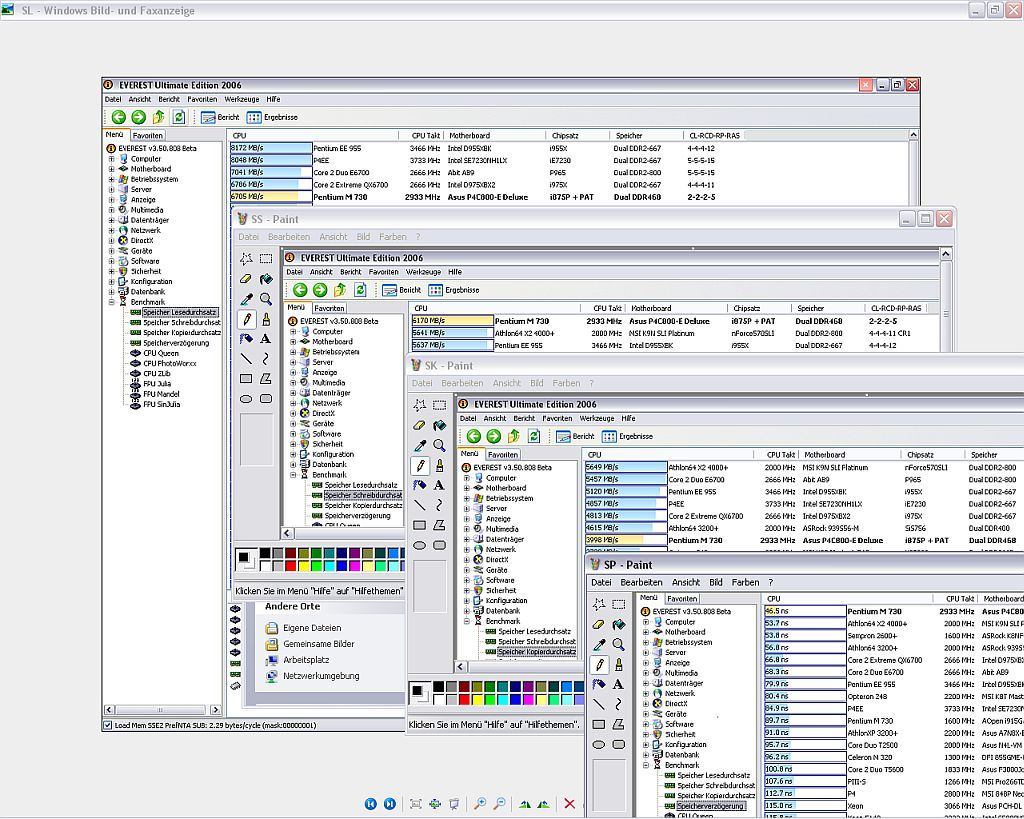
Task: Rotate image counterclockwise in viewer toolbar
Action: (543, 804)
